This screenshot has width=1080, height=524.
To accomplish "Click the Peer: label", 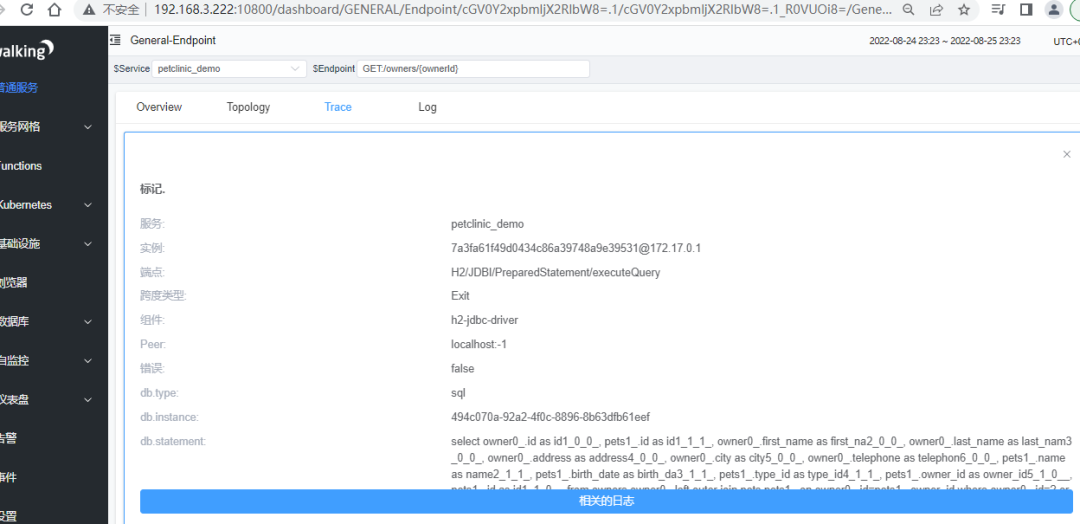I will (152, 344).
